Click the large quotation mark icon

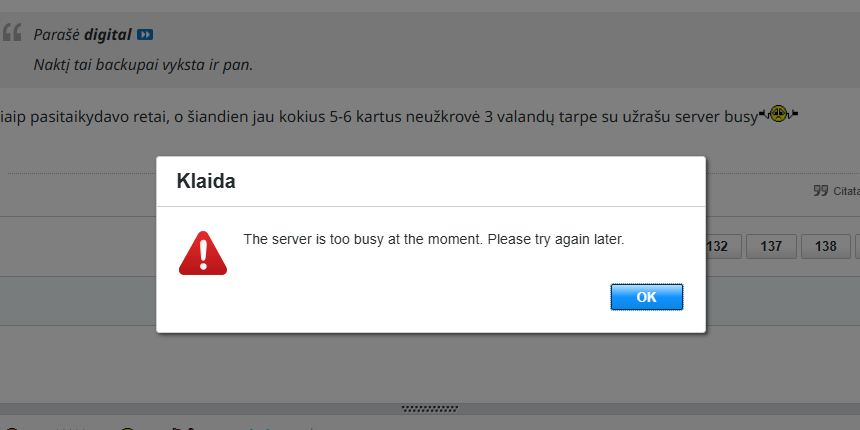[x=12, y=32]
